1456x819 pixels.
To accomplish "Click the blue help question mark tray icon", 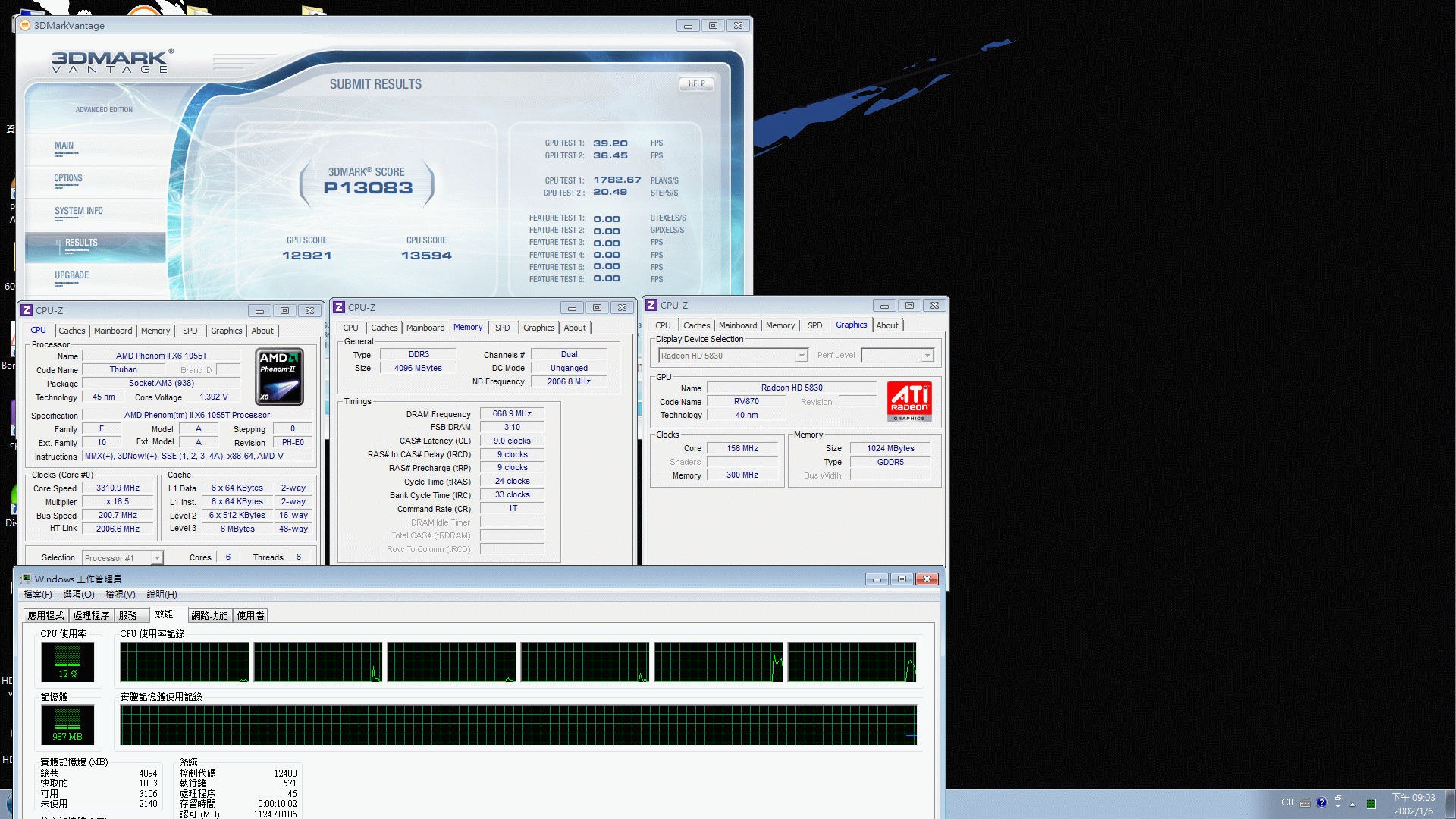I will click(1322, 802).
